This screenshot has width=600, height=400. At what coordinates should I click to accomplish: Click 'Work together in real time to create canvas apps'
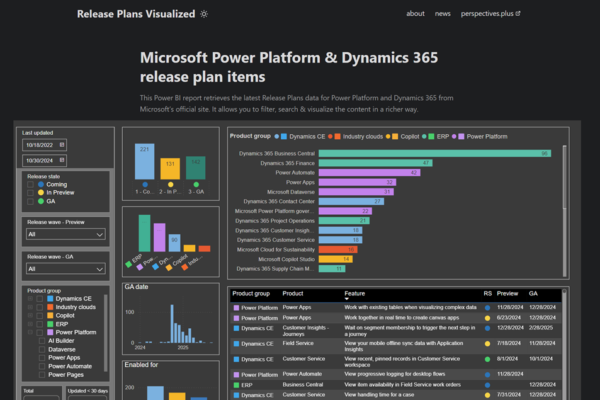point(402,318)
